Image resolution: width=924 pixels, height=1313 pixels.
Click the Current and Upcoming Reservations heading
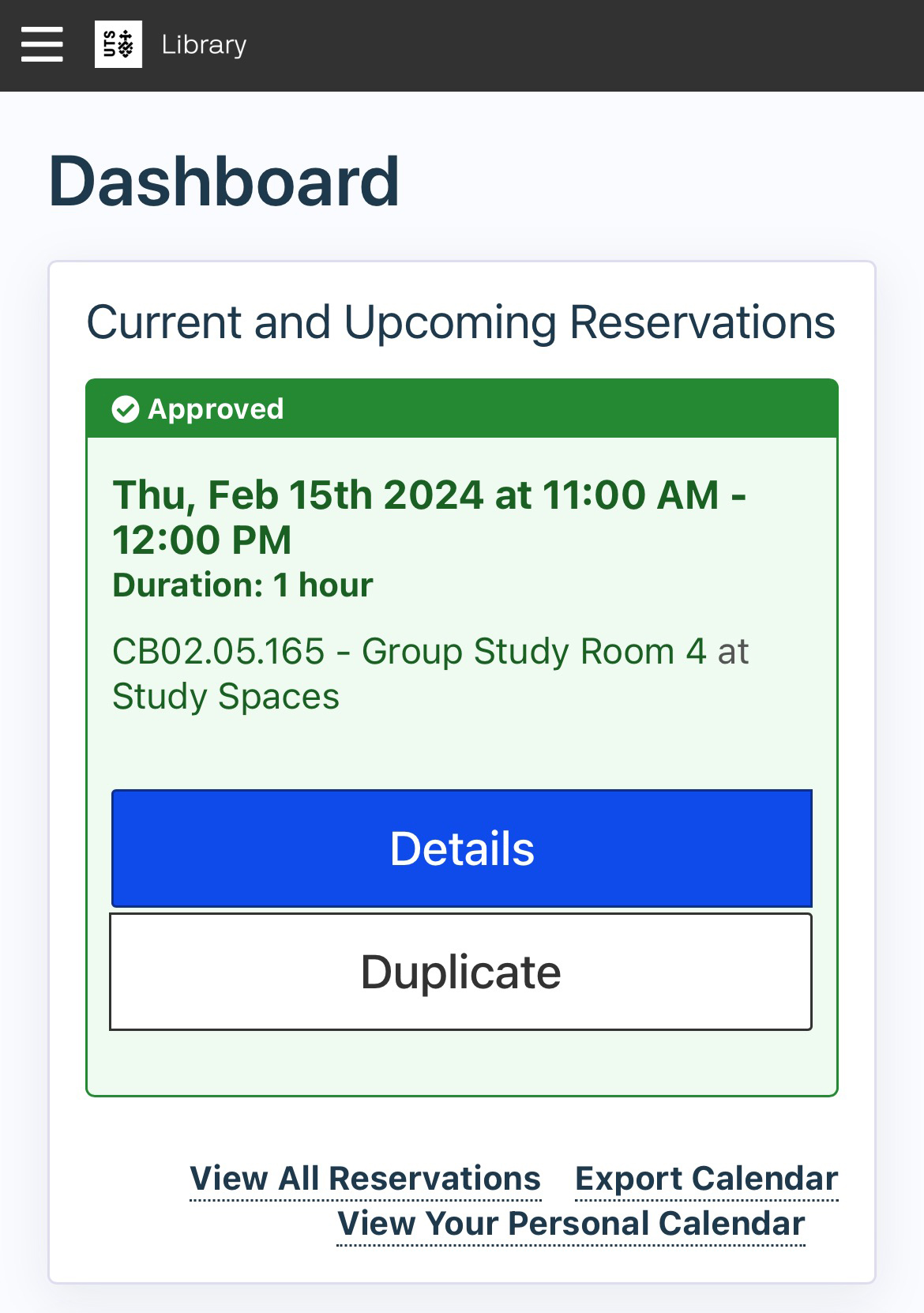461,322
